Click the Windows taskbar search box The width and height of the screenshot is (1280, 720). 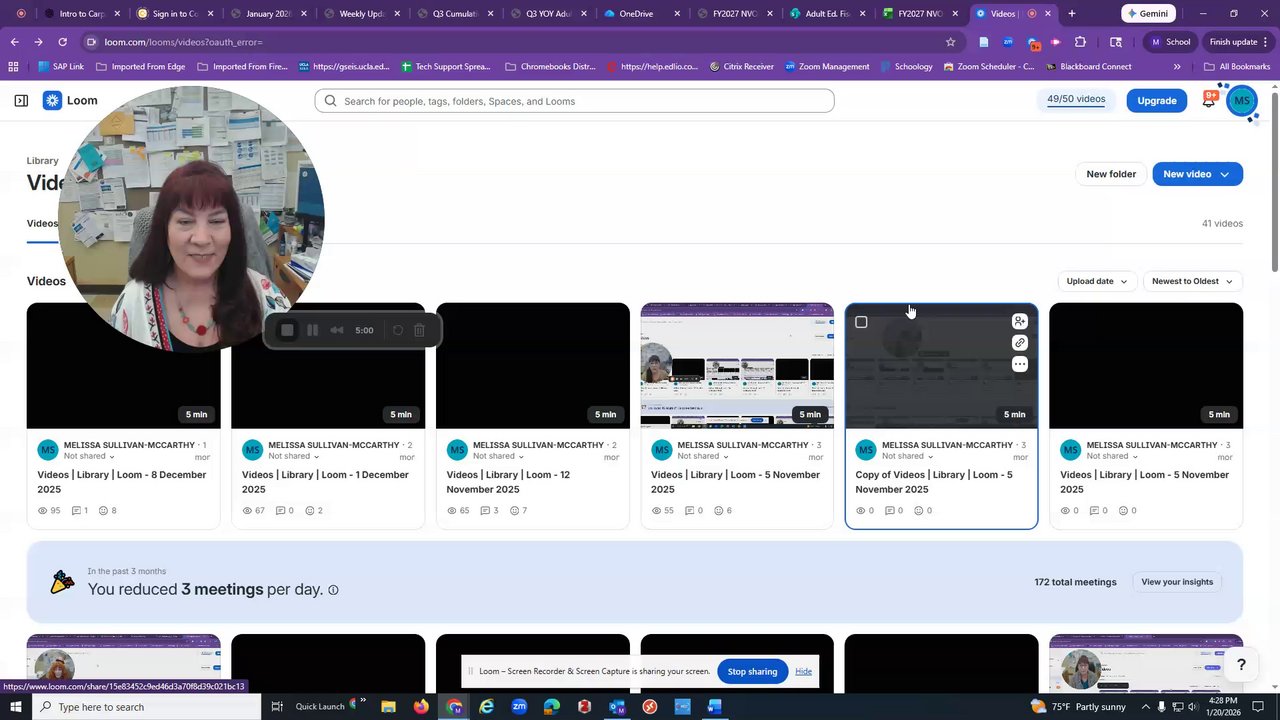(x=146, y=707)
